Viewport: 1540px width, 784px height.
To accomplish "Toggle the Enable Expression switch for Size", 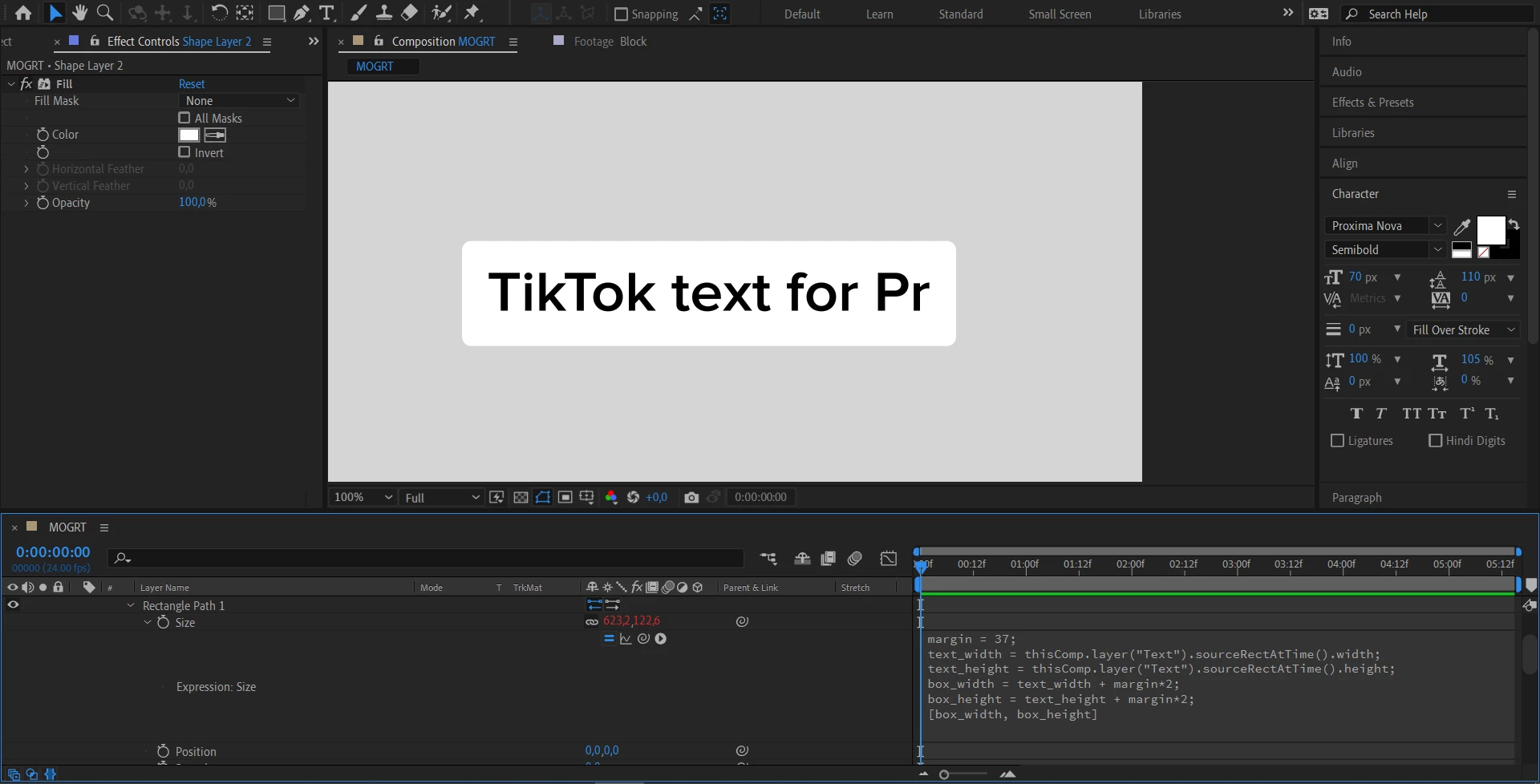I will (x=609, y=639).
